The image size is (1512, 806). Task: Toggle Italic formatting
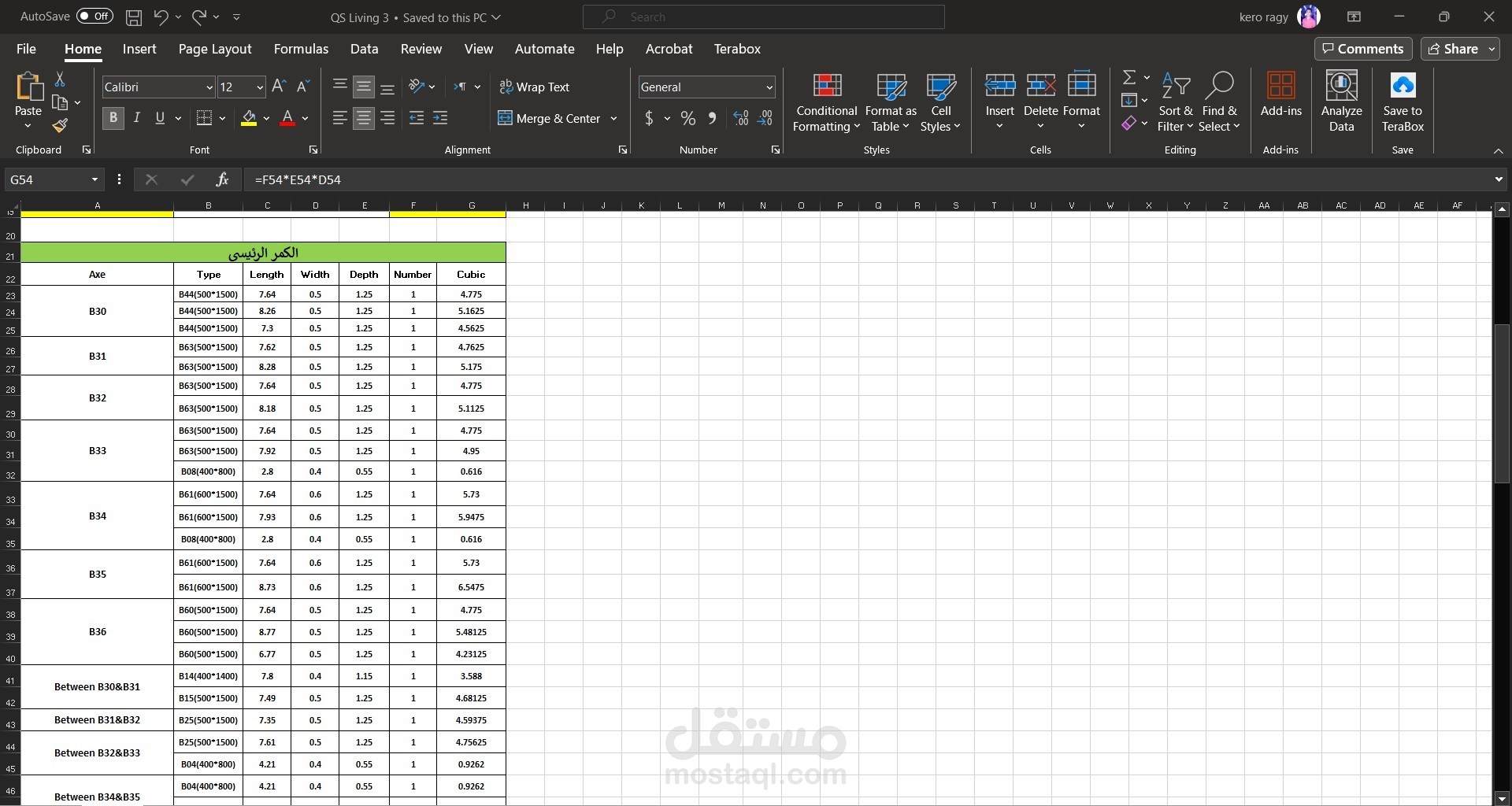[137, 118]
